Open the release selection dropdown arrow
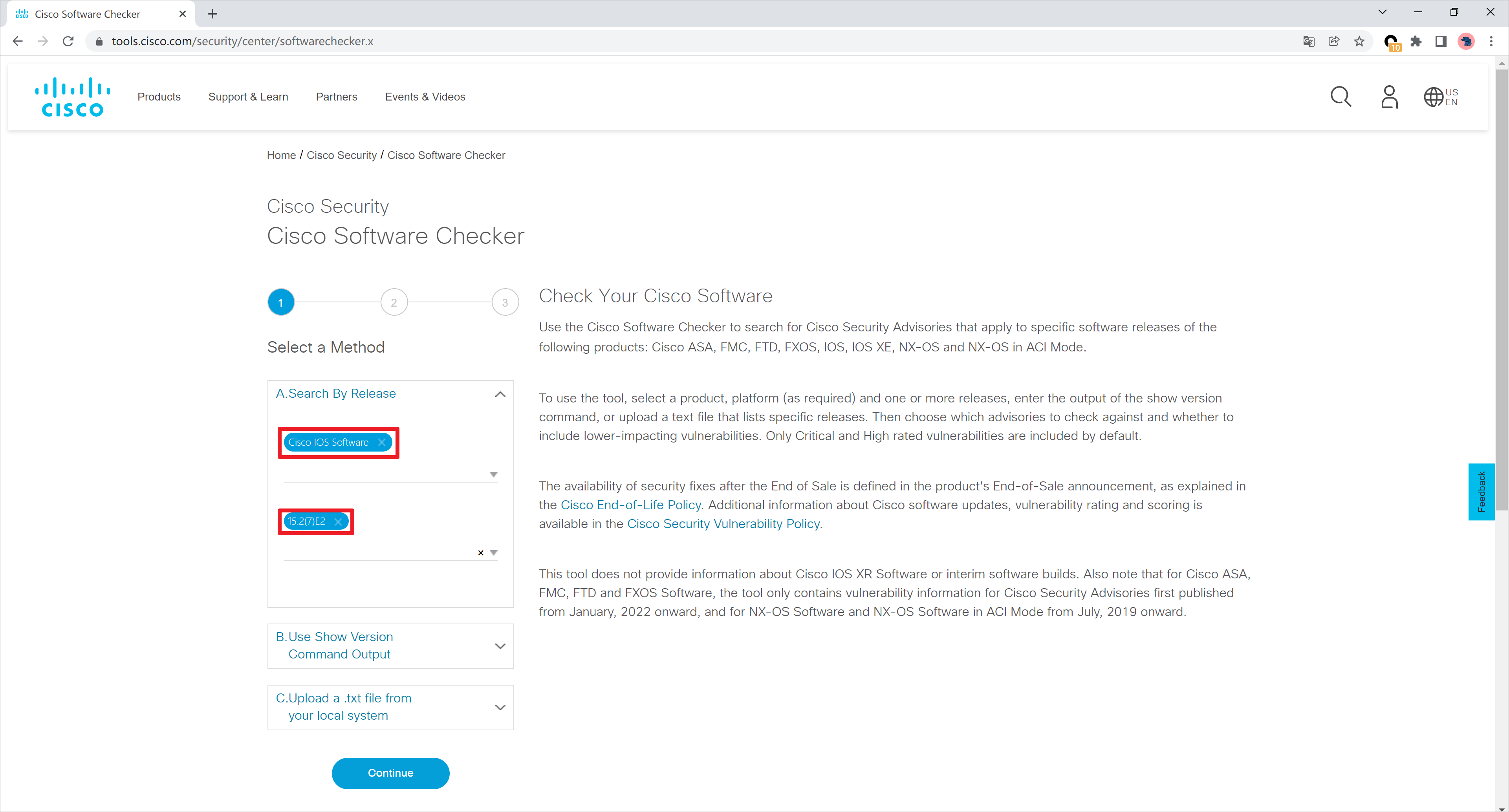 [x=494, y=552]
